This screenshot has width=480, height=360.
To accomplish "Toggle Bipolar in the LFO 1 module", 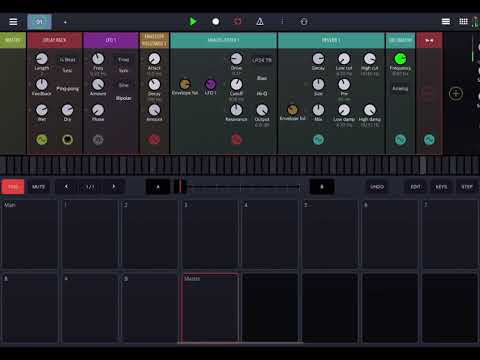I will 123,98.
